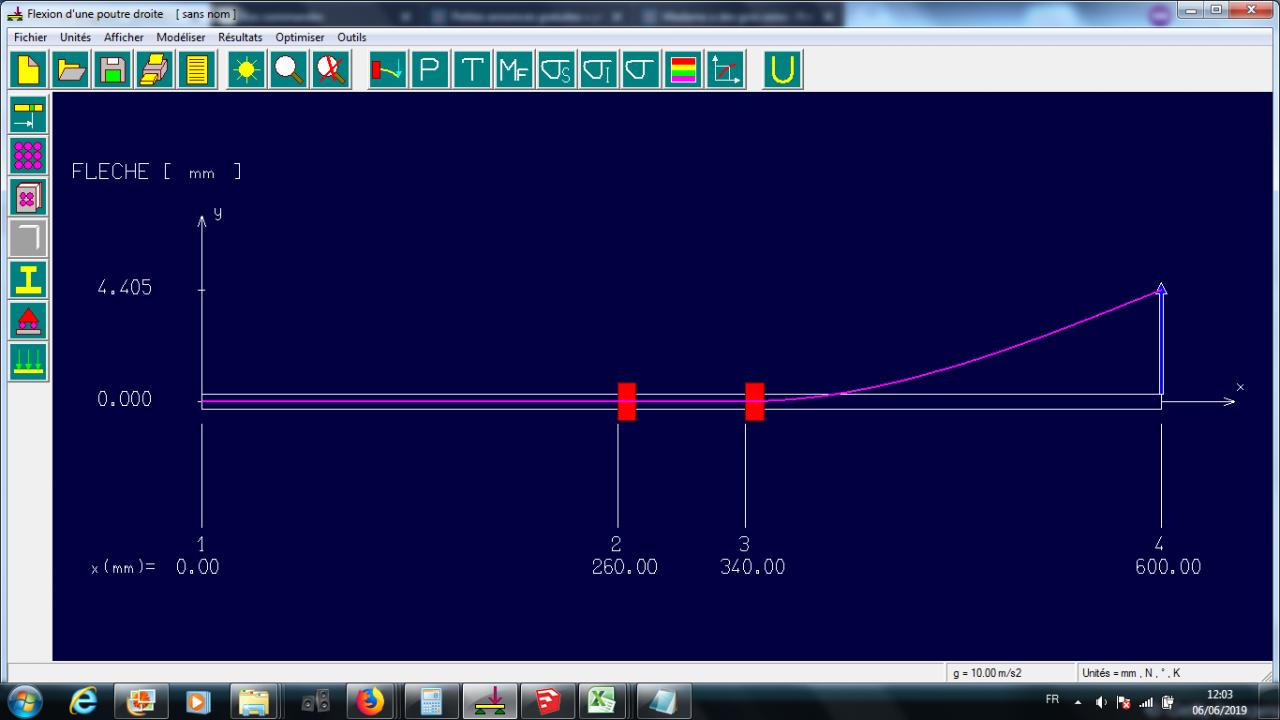Viewport: 1280px width, 720px height.
Task: Click the 260.00 node position label
Action: click(x=625, y=567)
